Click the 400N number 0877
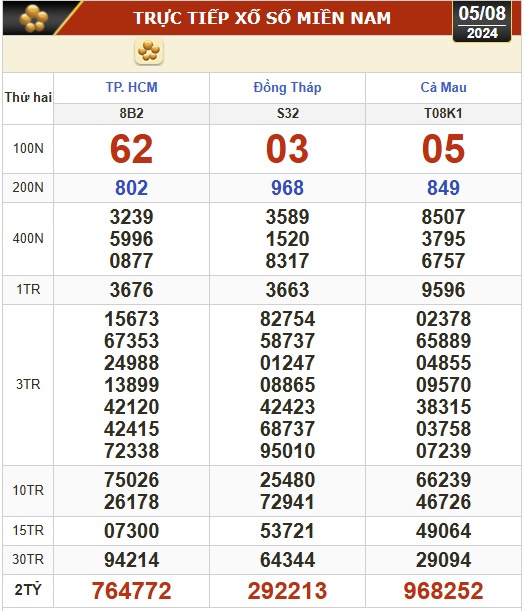Viewport: 525px width, 611px height. [x=131, y=261]
